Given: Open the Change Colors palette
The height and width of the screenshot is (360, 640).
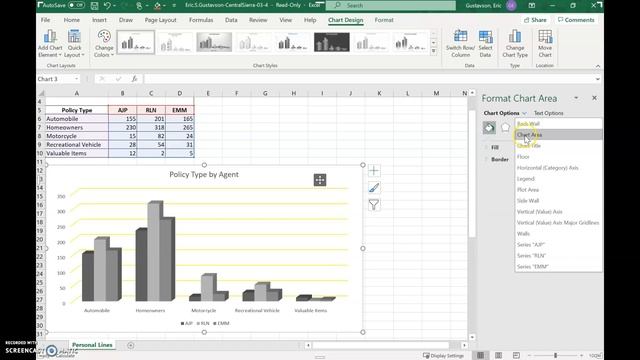Looking at the screenshot, I should [104, 43].
